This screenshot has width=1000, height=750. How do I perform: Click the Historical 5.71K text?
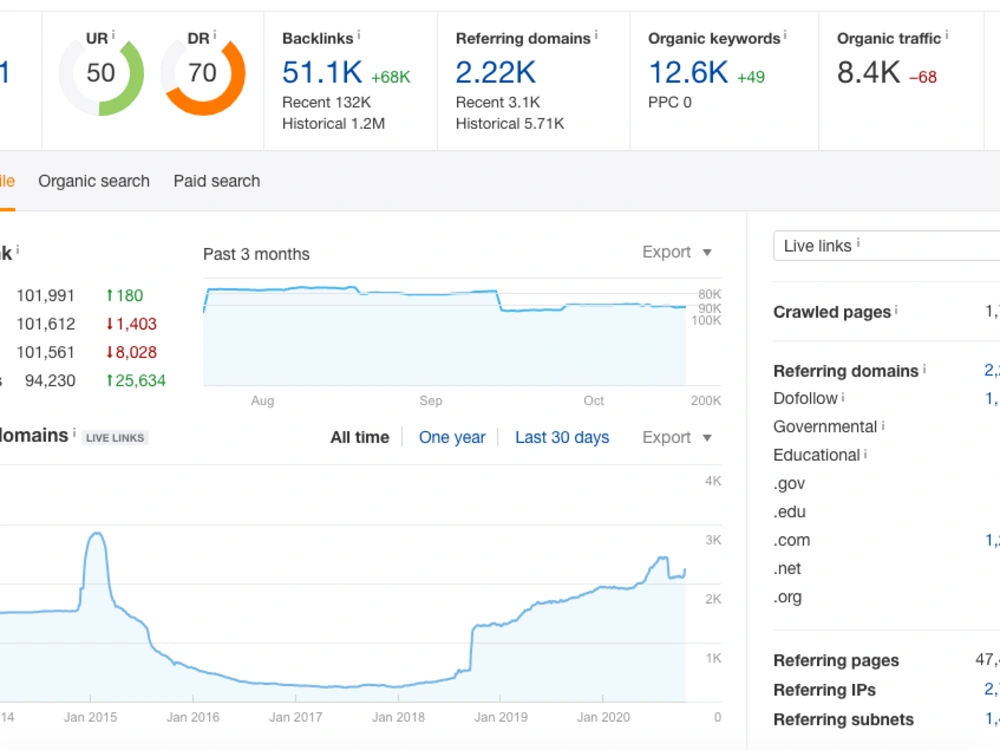(x=510, y=124)
